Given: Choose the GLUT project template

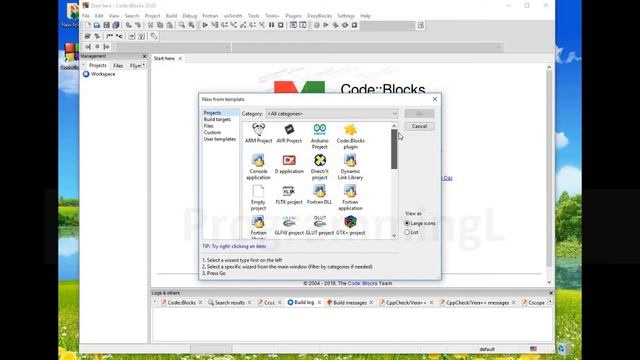Looking at the screenshot, I should [x=320, y=225].
